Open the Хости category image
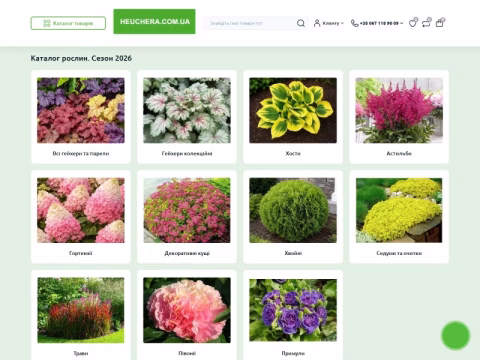This screenshot has width=480, height=360. pyautogui.click(x=293, y=110)
